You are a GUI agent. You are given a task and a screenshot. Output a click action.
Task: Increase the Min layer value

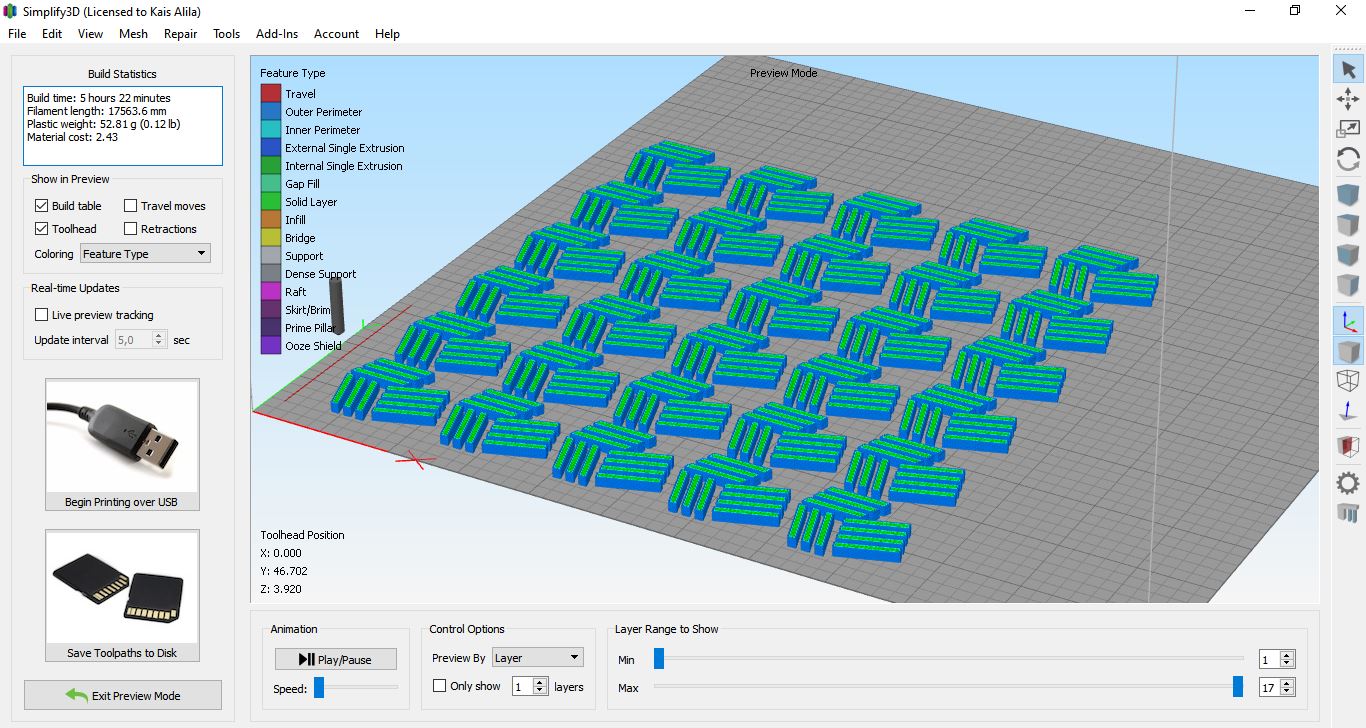[x=1288, y=656]
